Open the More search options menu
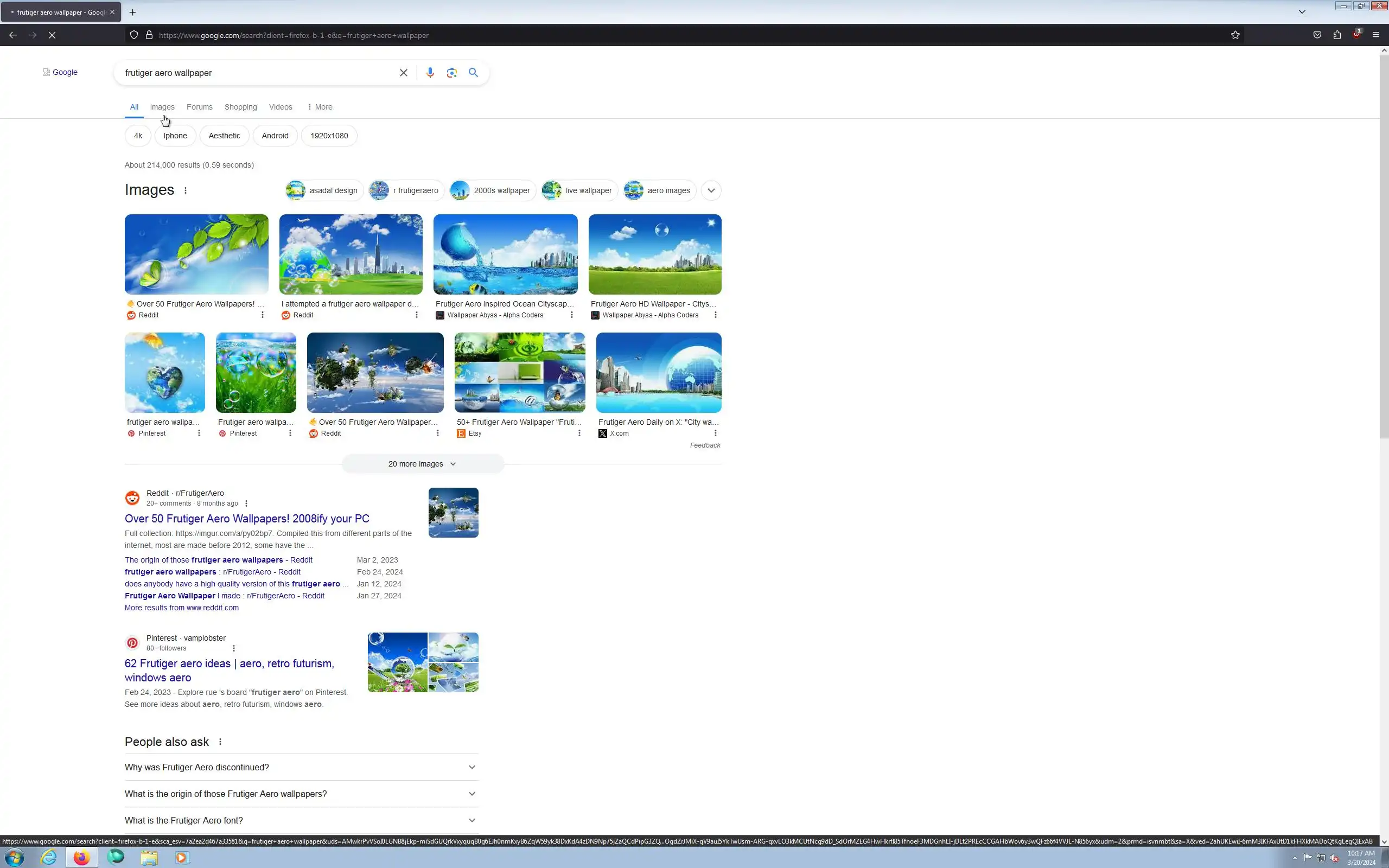Viewport: 1389px width, 868px height. pyautogui.click(x=320, y=107)
